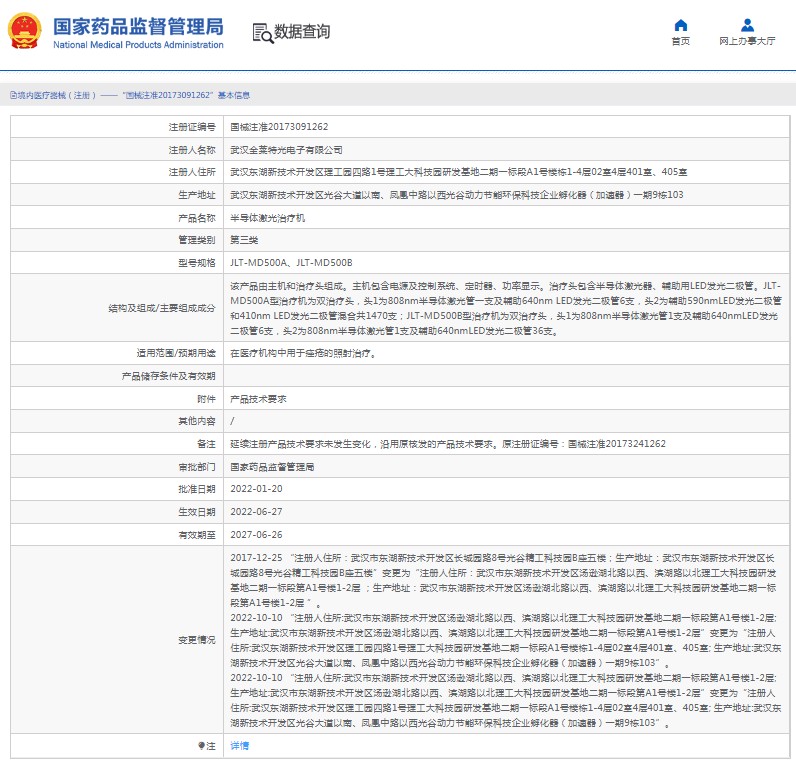Click the 备注 remark text
Viewport: 796px width, 764px height.
(x=448, y=444)
